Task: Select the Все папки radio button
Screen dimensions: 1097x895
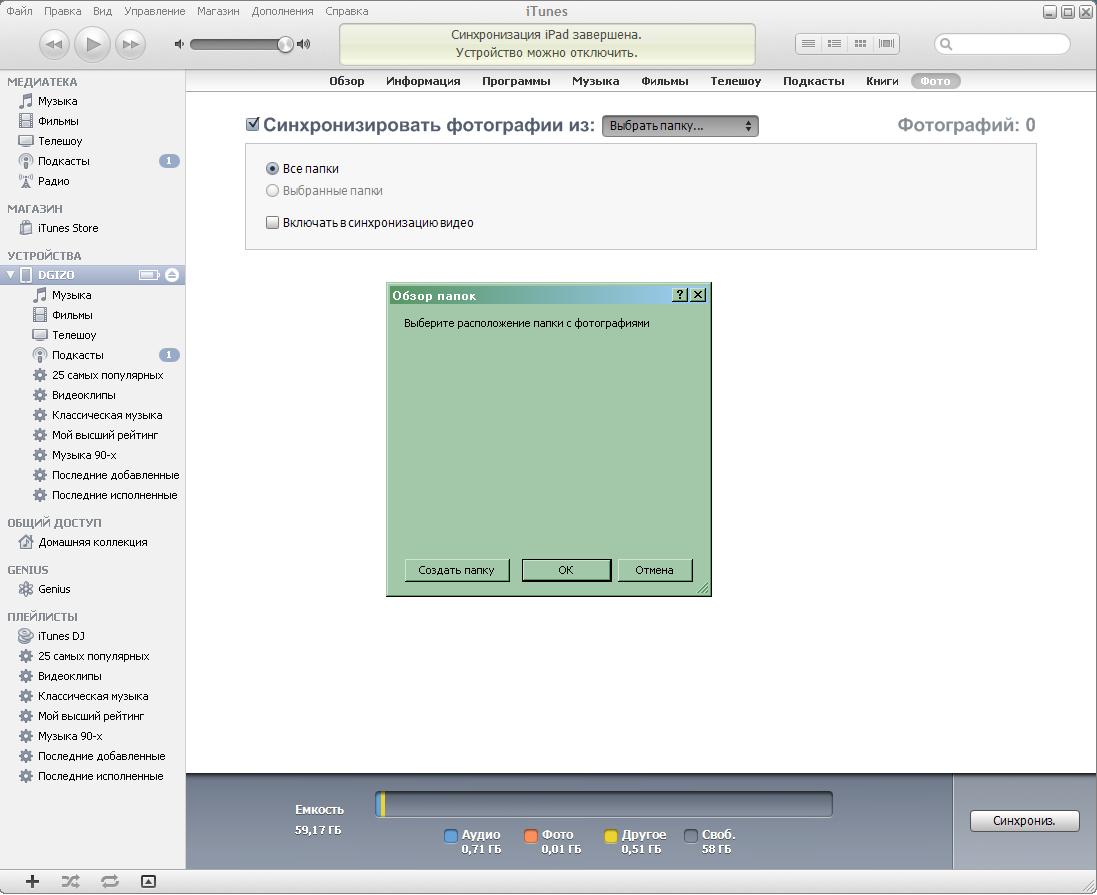Action: [272, 169]
